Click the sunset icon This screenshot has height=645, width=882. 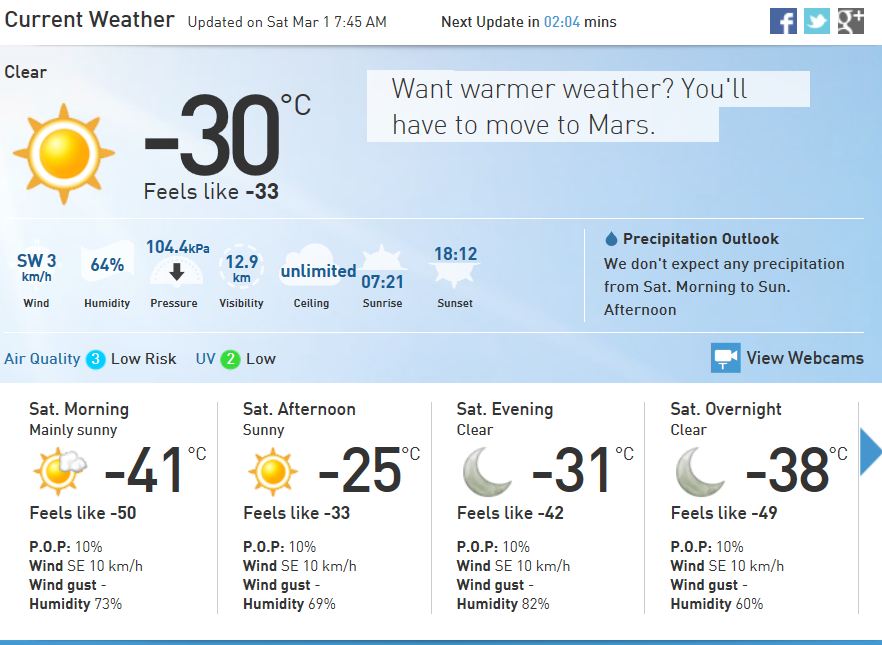pyautogui.click(x=455, y=267)
